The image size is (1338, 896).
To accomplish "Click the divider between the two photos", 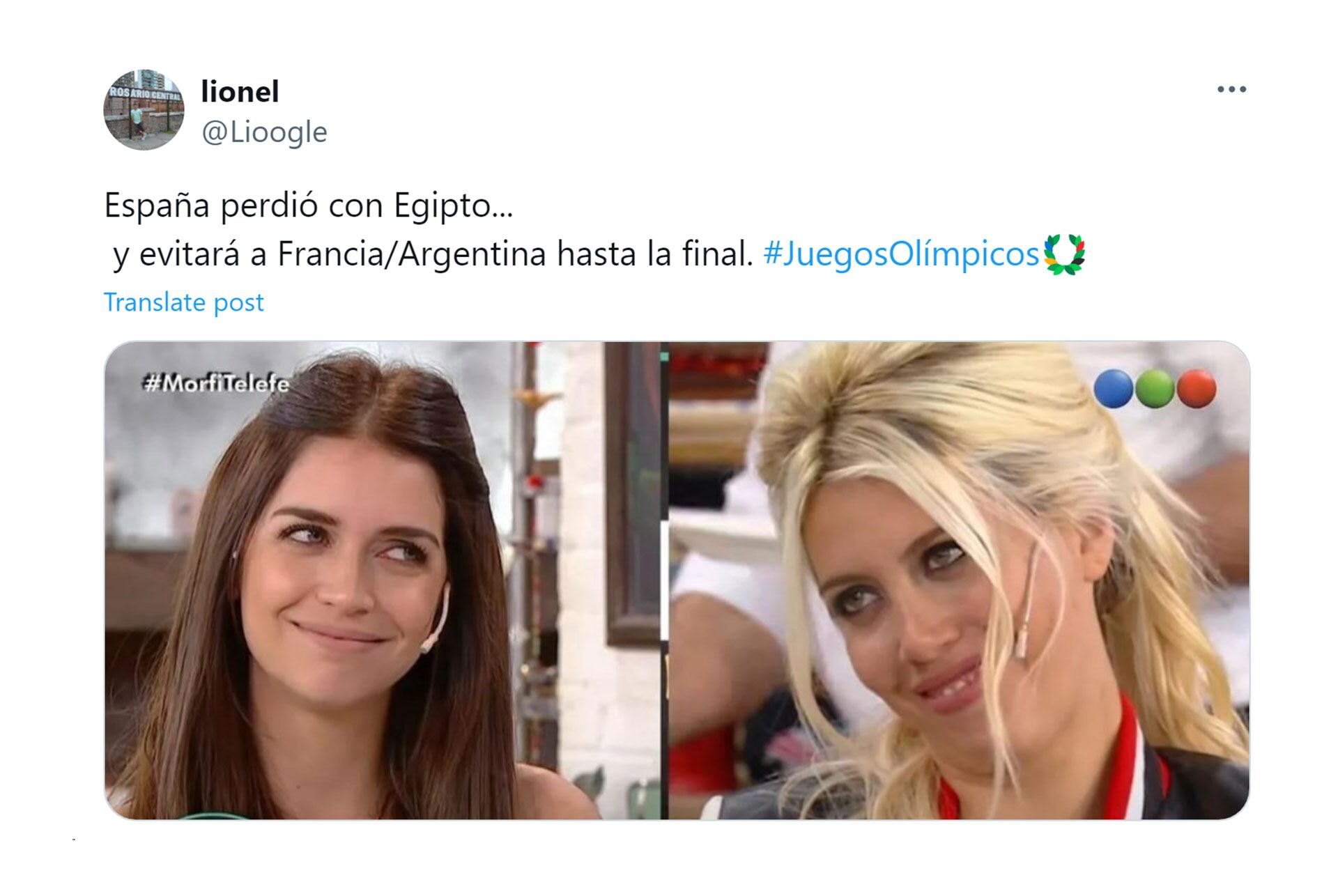I will 664,580.
